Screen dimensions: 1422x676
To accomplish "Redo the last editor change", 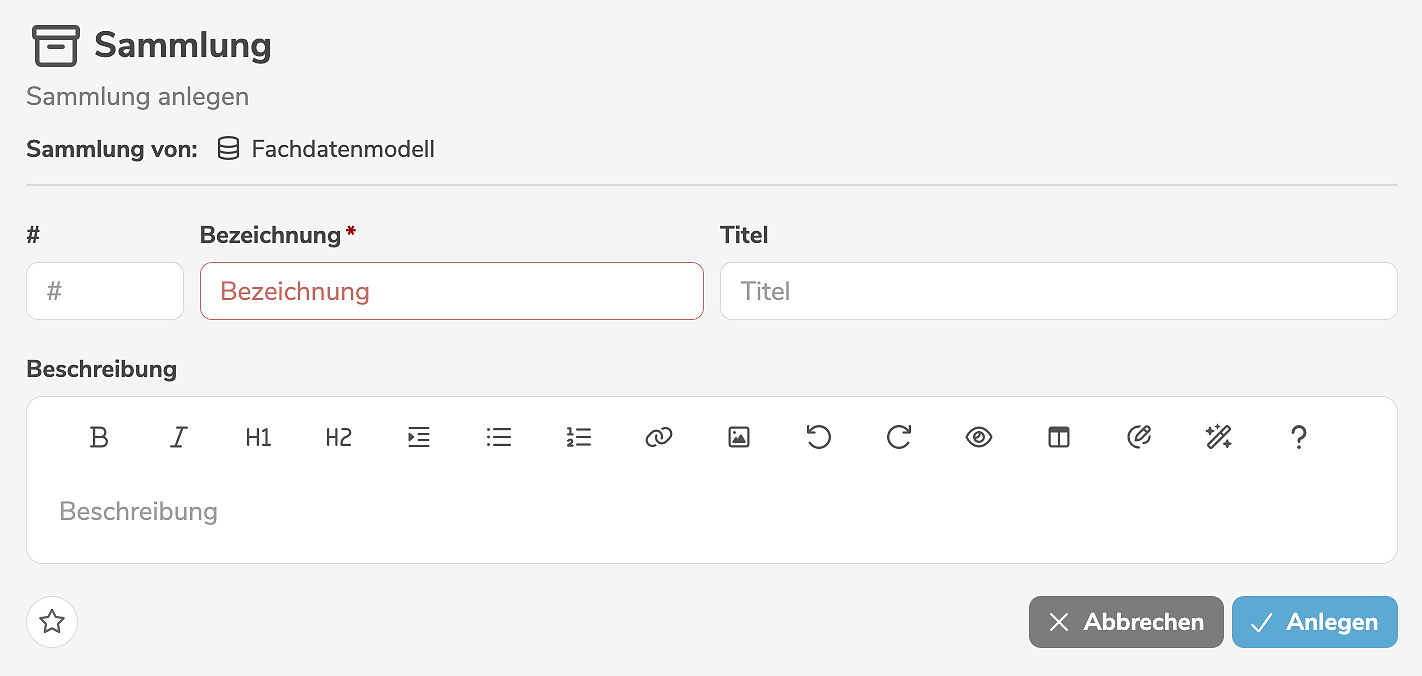I will click(x=899, y=437).
